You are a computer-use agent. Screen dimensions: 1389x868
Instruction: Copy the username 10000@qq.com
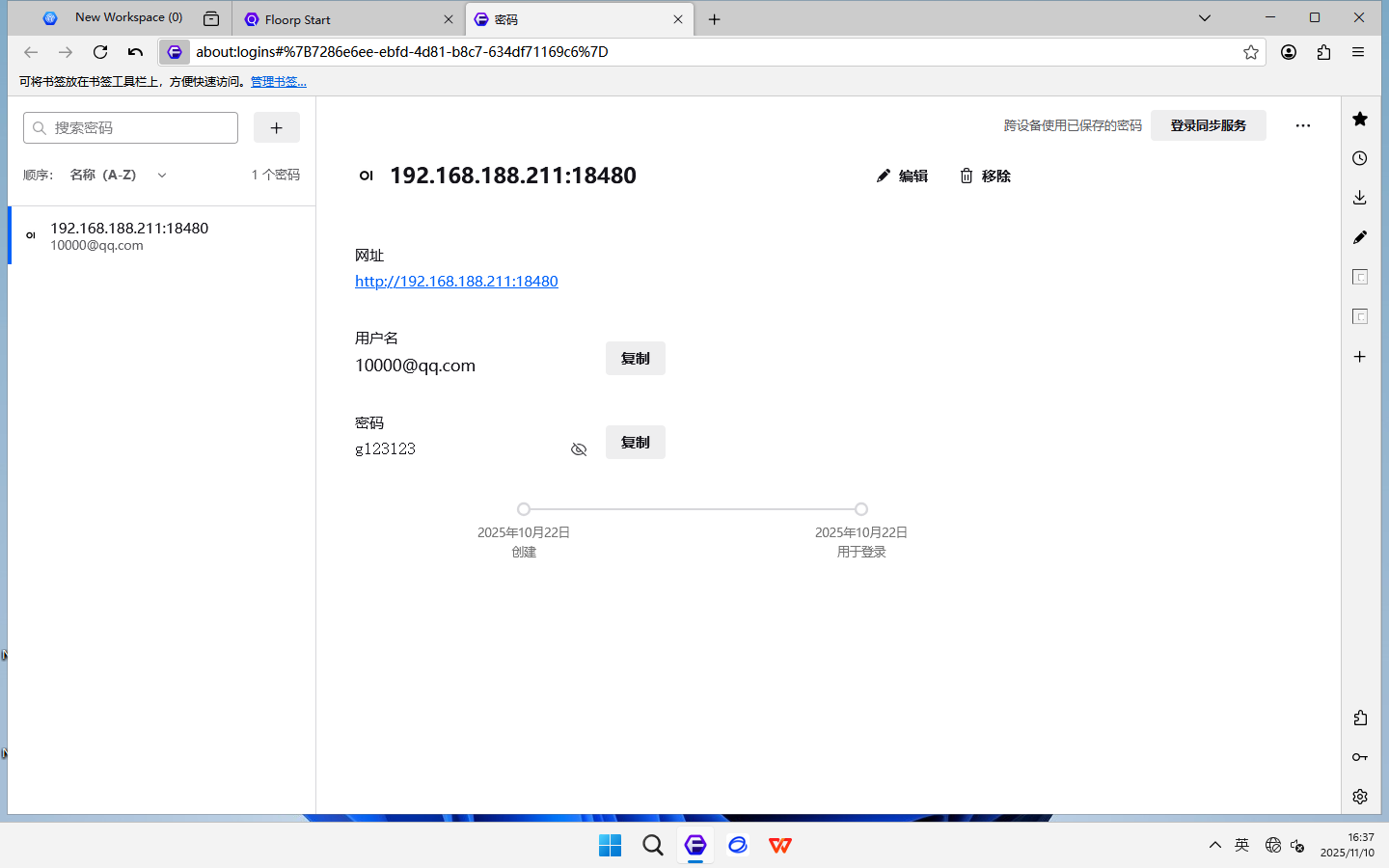(x=635, y=359)
